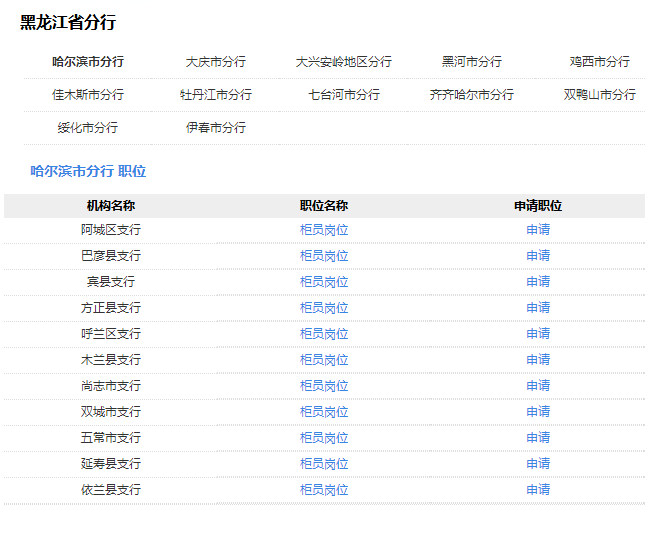Select the 呼兰区支行 institution cell
The height and width of the screenshot is (544, 657).
111,334
